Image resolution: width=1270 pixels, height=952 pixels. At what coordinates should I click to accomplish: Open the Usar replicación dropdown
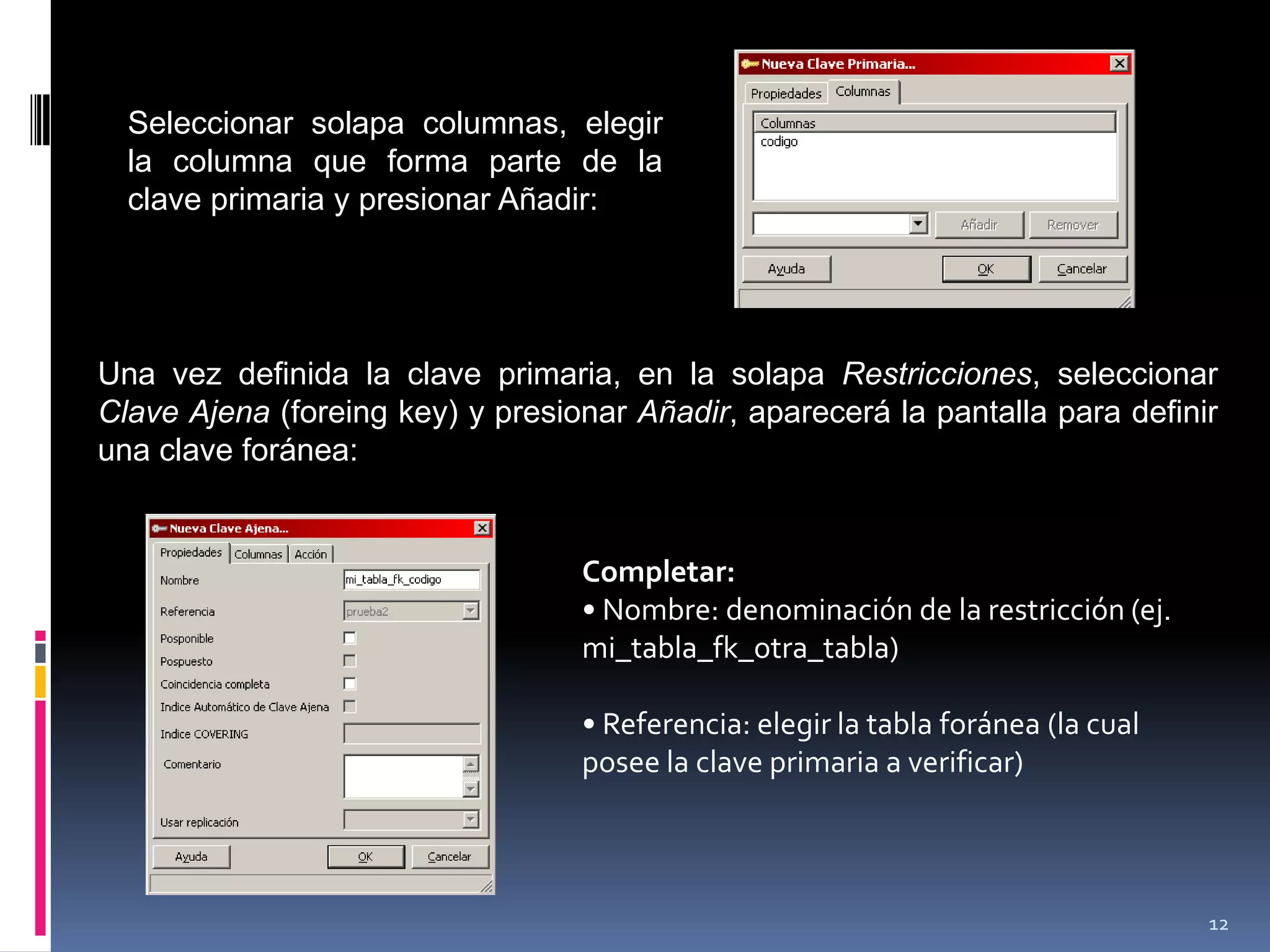pyautogui.click(x=471, y=820)
